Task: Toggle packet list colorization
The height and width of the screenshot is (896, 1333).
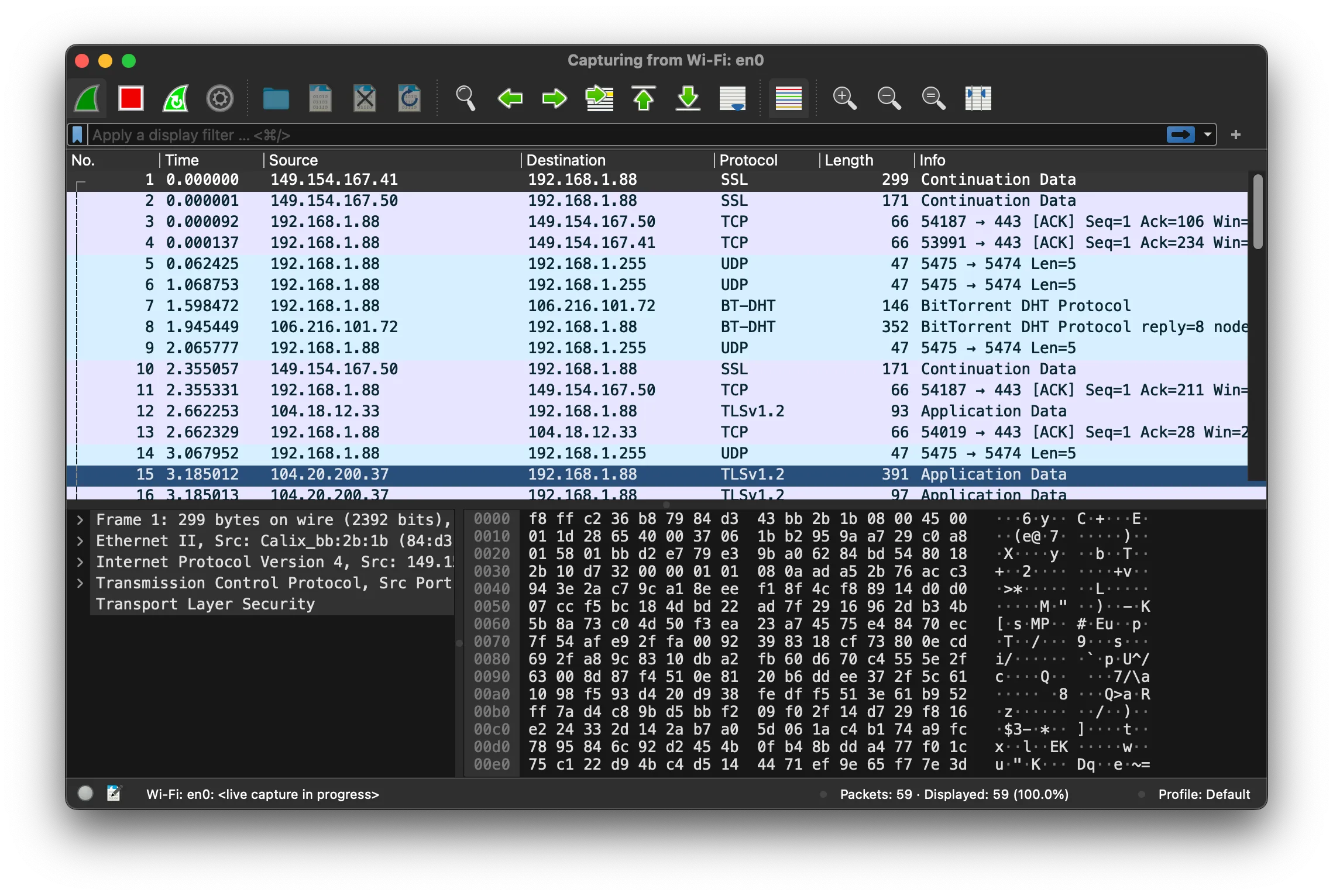Action: tap(788, 98)
